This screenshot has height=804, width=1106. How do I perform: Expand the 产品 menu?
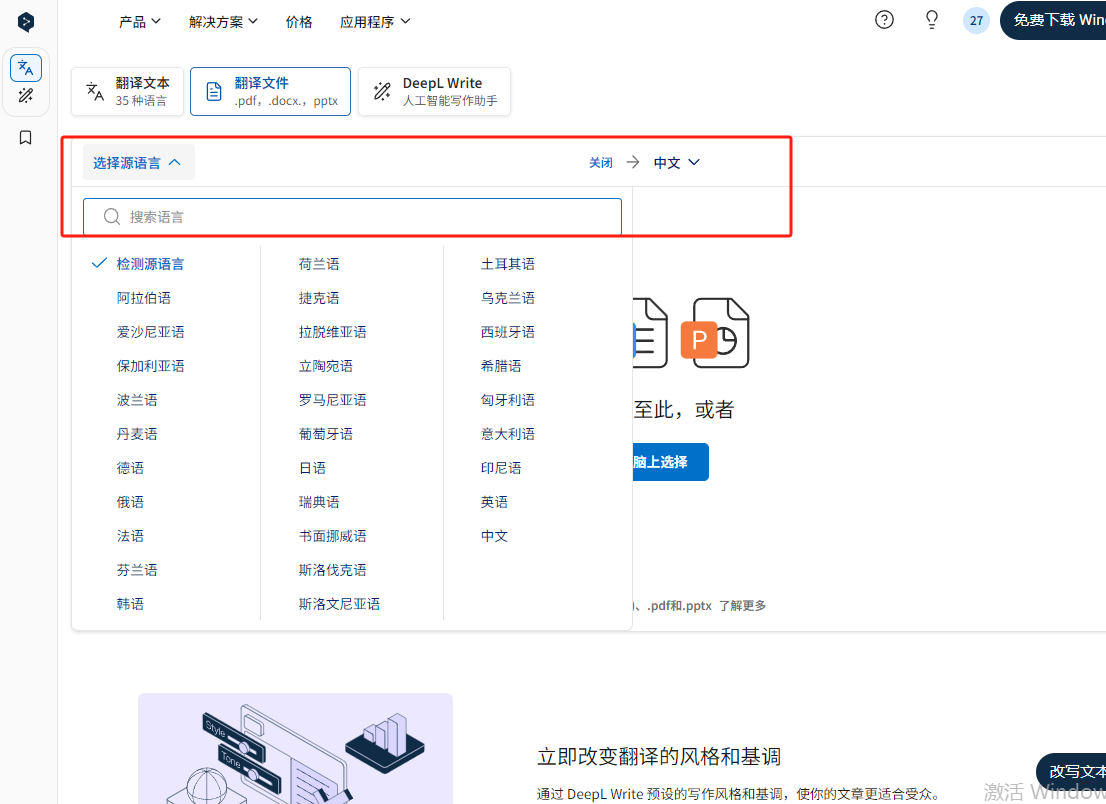(x=140, y=22)
